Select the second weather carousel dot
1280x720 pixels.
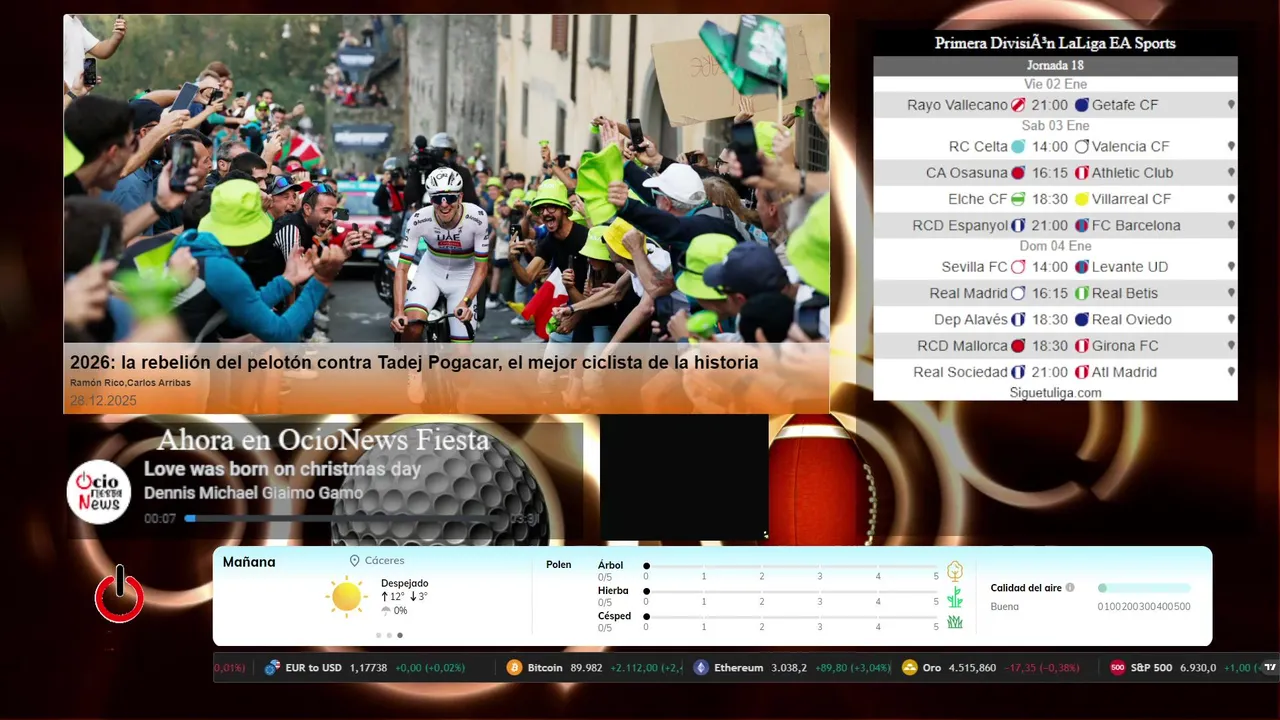(389, 635)
